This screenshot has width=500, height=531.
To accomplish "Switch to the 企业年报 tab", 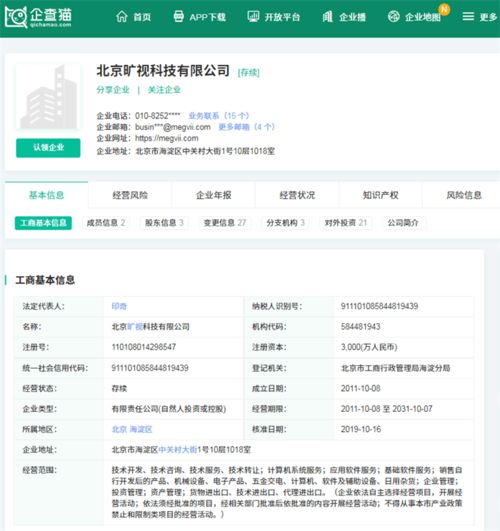I will point(214,195).
